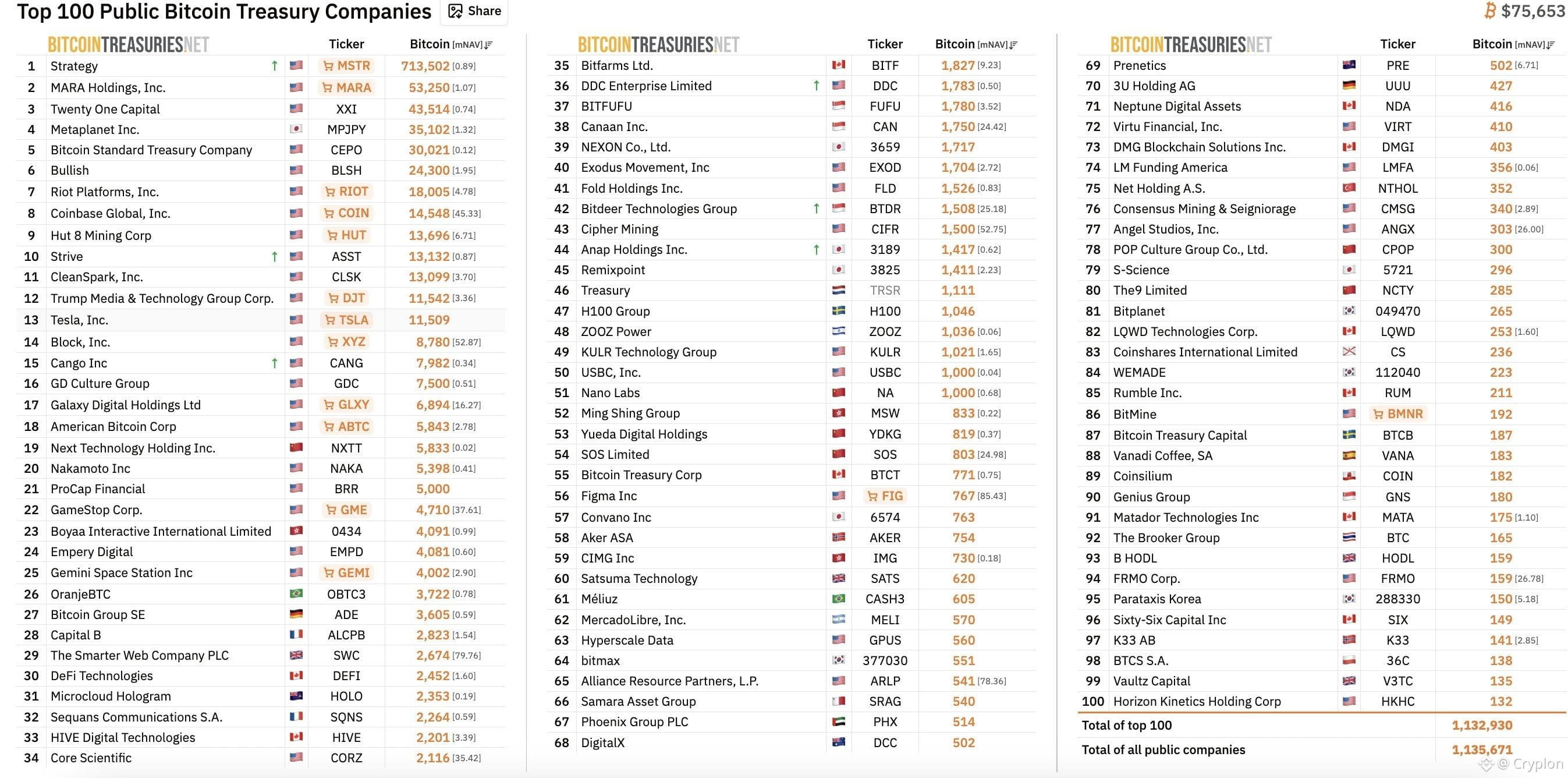Click the Ticker column header above MSTR
The height and width of the screenshot is (778, 1568).
coord(346,44)
